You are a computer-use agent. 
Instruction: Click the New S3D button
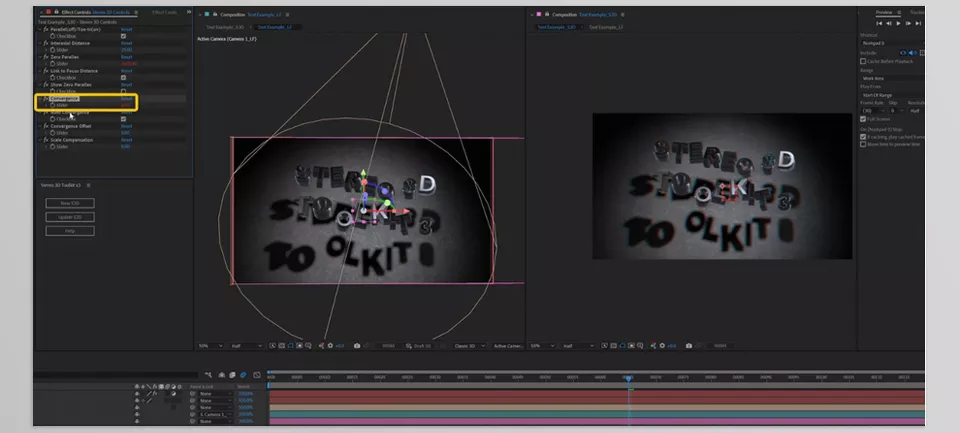pyautogui.click(x=70, y=203)
